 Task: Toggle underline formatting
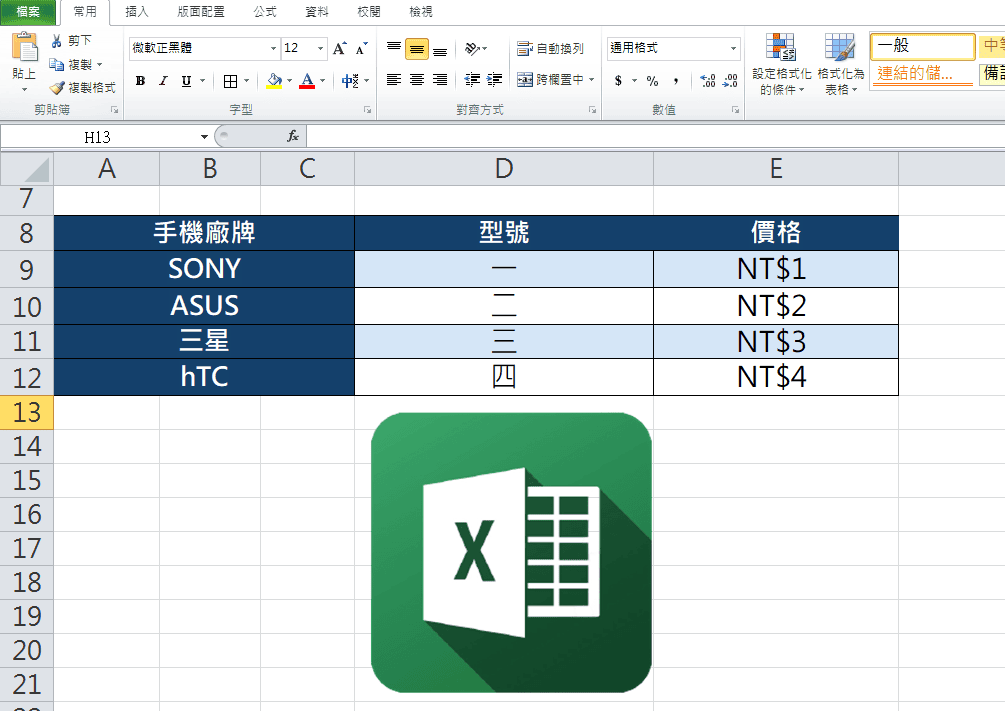coord(186,81)
